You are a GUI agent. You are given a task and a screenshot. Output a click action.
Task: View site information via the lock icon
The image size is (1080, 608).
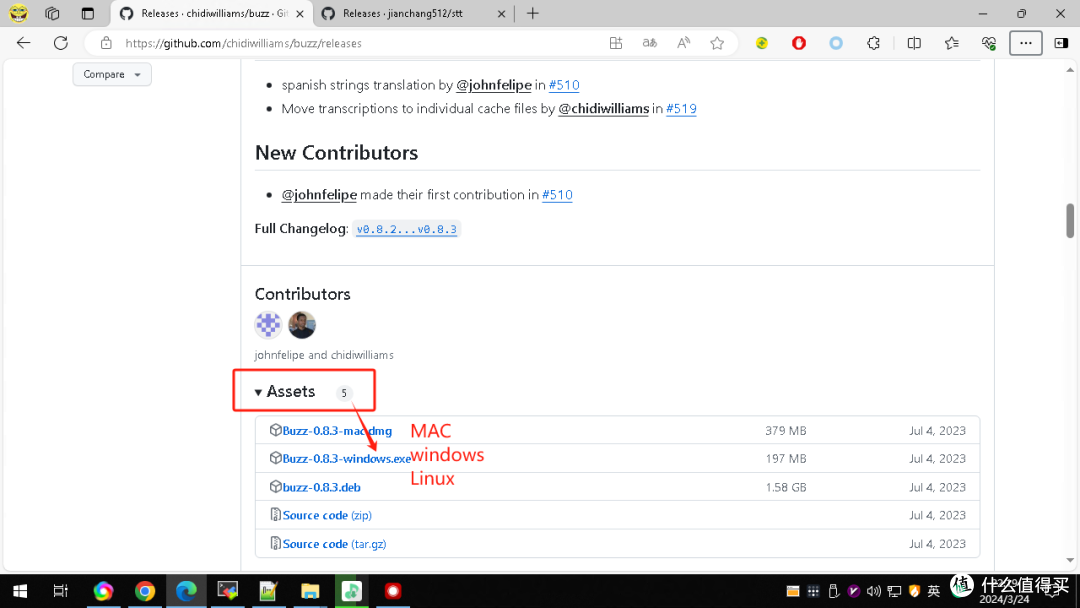tap(106, 43)
